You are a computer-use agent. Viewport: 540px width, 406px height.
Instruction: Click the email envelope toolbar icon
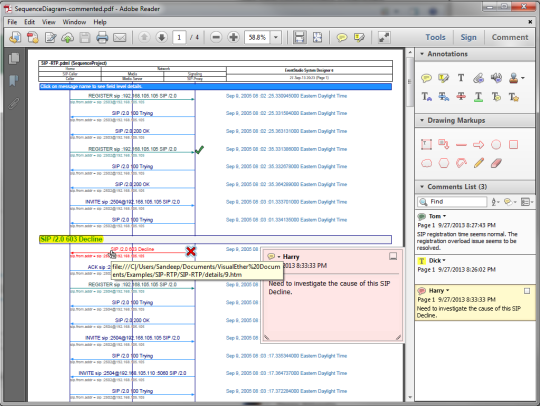point(120,37)
